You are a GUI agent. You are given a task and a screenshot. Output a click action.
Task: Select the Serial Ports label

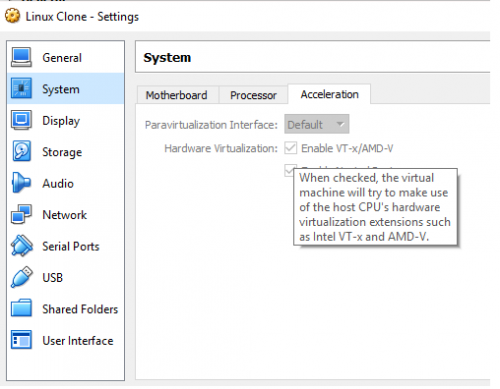(71, 246)
